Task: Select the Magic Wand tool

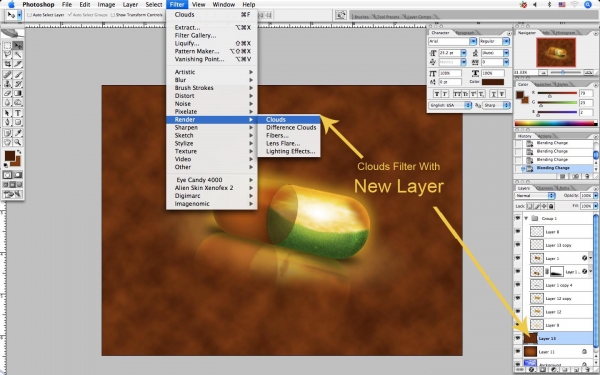Action: click(18, 55)
